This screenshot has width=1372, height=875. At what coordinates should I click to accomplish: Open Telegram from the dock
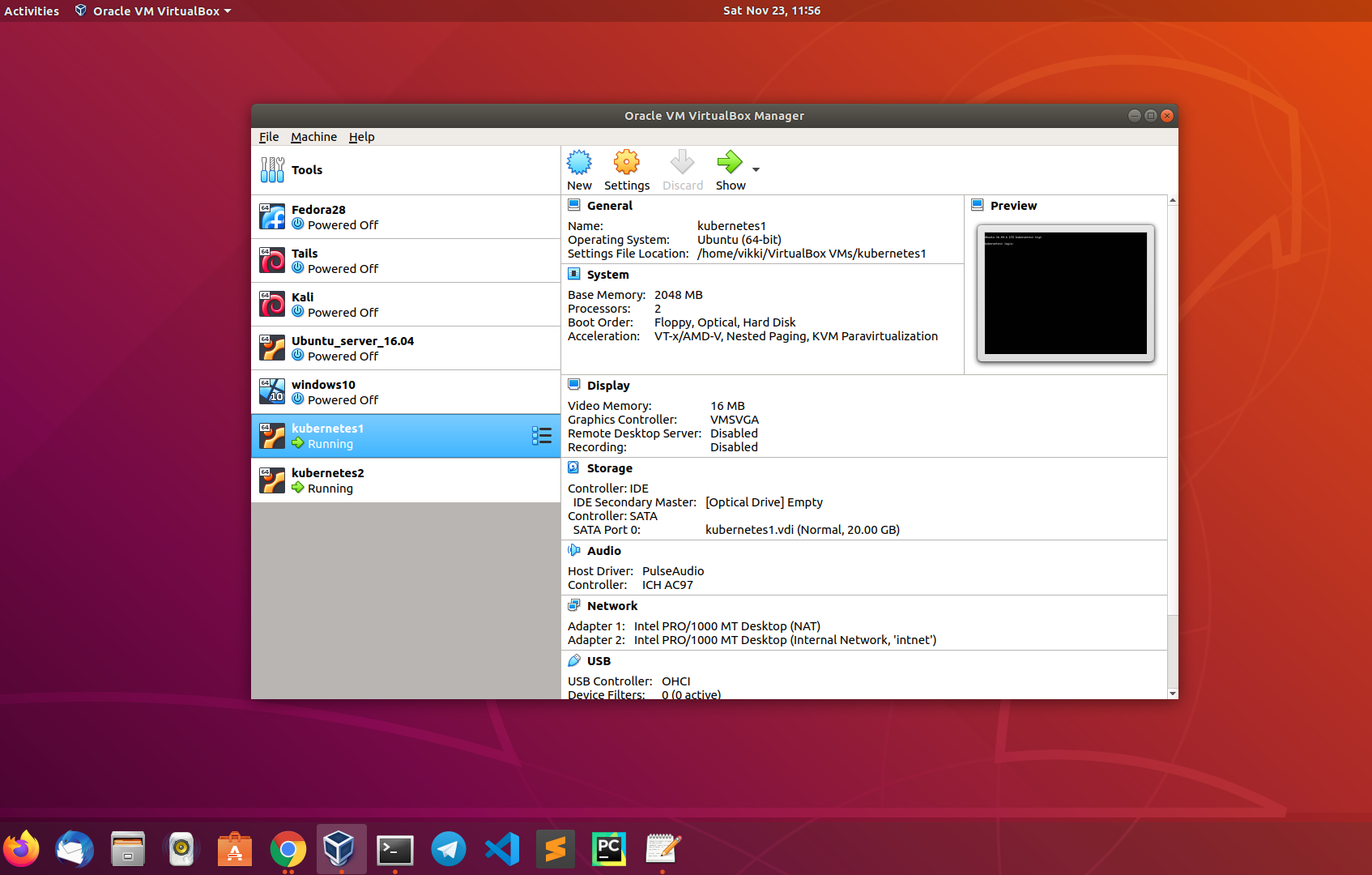tap(449, 849)
